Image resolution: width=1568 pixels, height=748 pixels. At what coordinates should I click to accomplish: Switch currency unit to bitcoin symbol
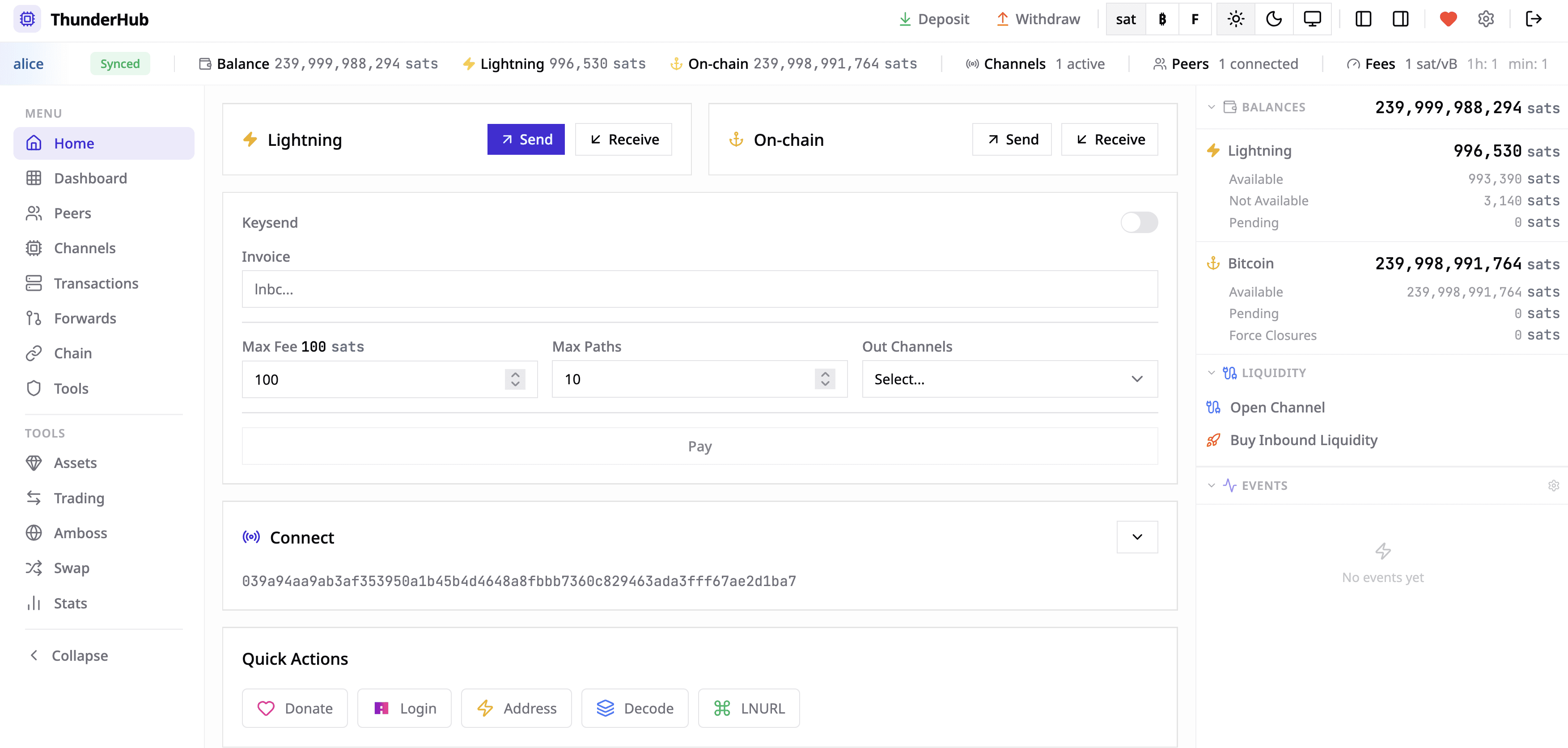[x=1162, y=19]
